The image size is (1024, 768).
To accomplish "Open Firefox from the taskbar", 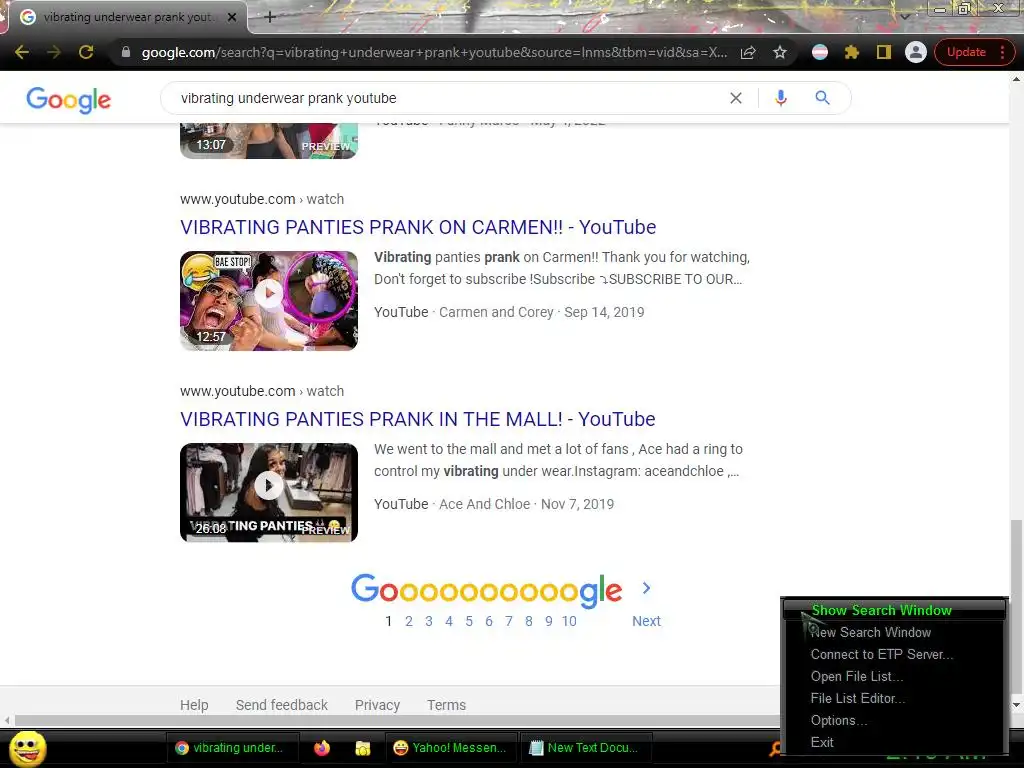I will 322,748.
